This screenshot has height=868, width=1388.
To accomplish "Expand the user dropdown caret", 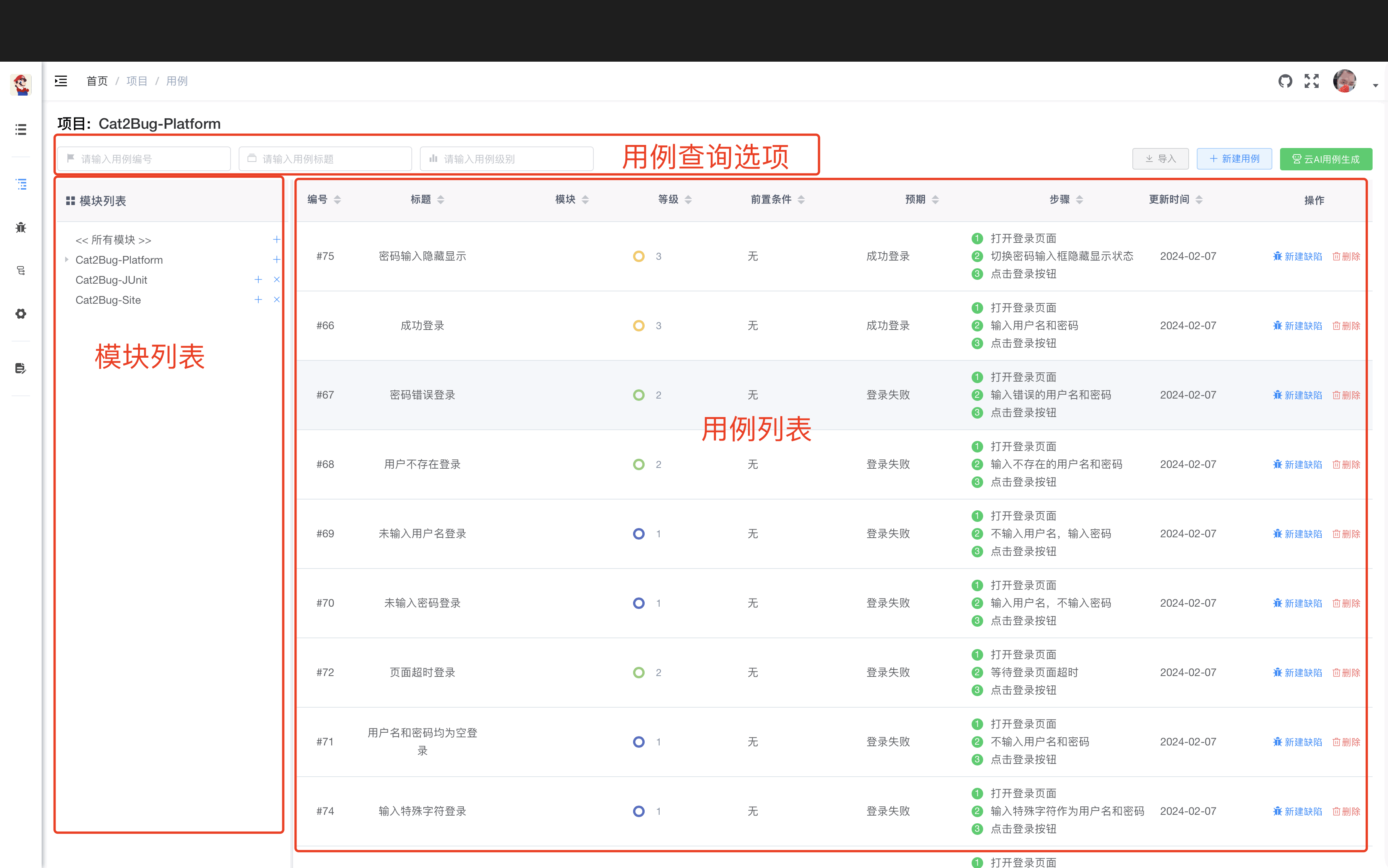I will click(1375, 86).
